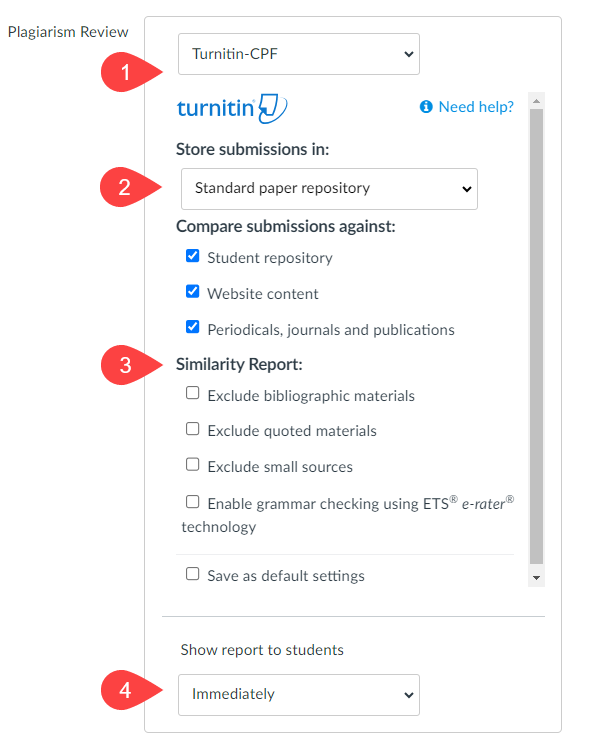Click the Similarity Report: heading
This screenshot has height=741, width=590.
click(x=239, y=364)
